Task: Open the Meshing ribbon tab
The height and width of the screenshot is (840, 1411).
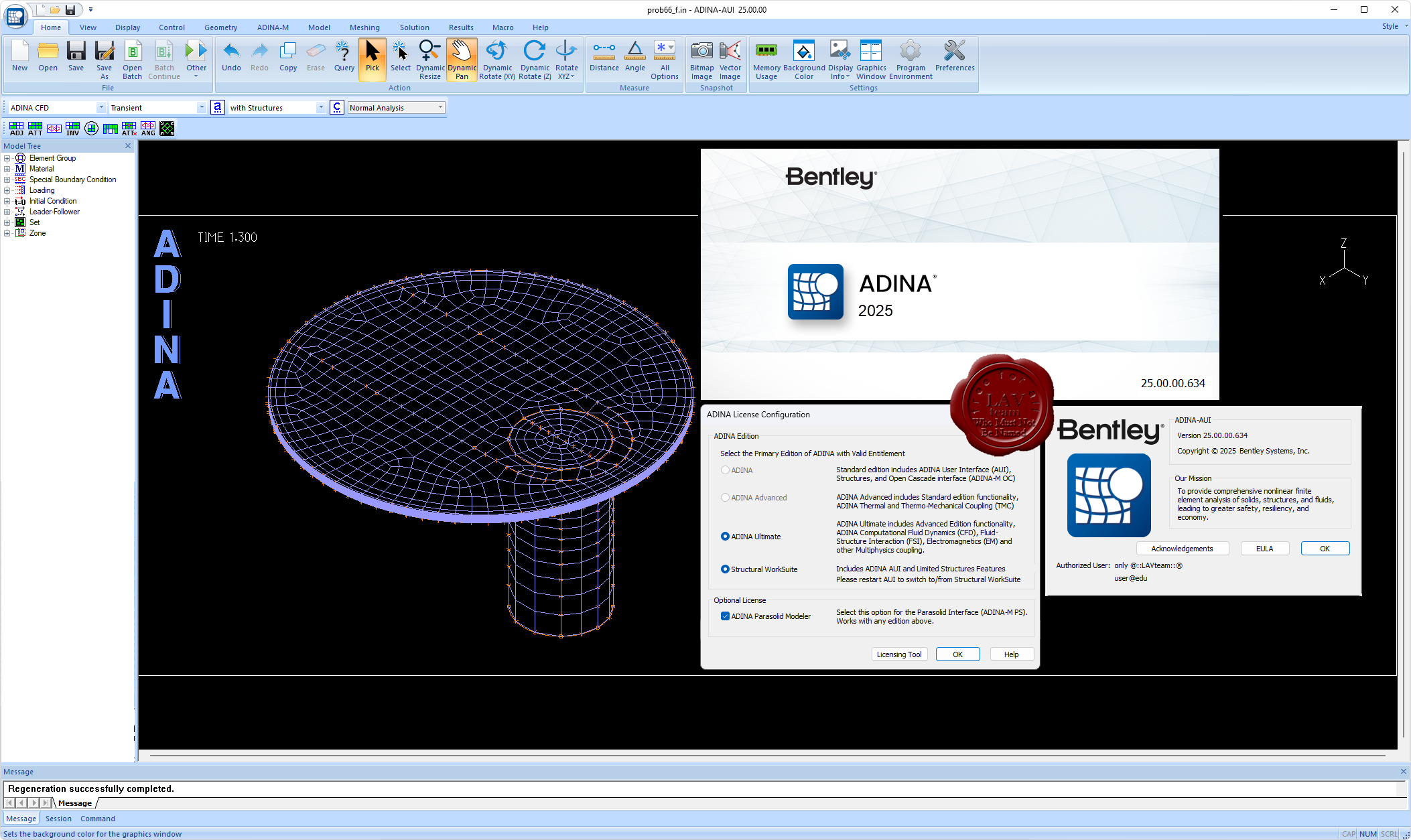Action: (x=364, y=27)
